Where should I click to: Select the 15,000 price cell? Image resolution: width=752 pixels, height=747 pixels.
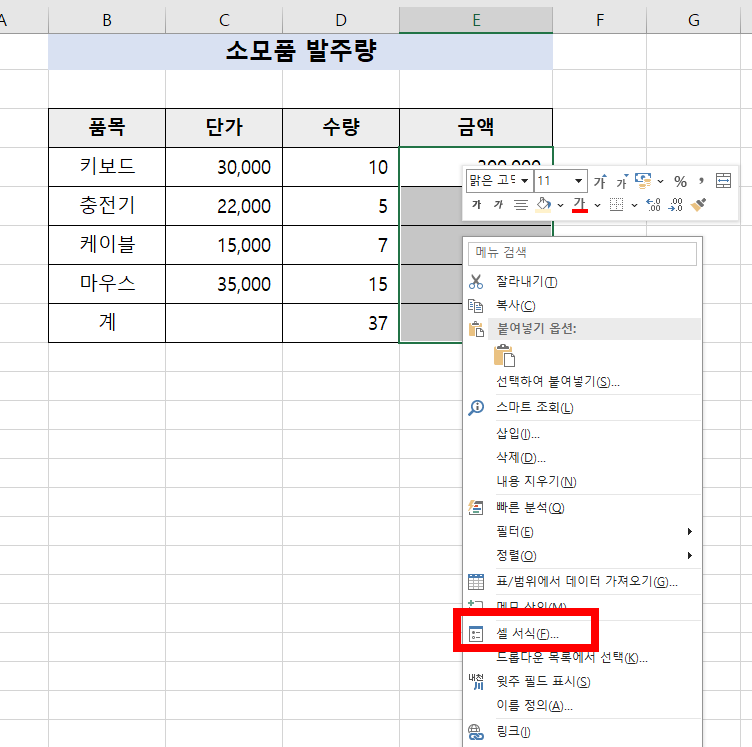coord(224,245)
